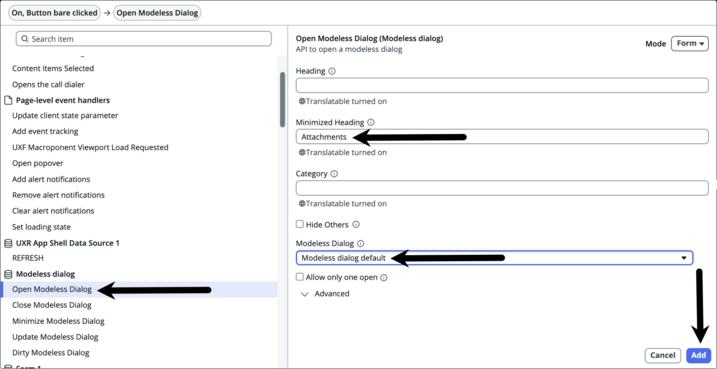The height and width of the screenshot is (369, 717).
Task: Click the UXR App Shell Data Source database icon
Action: [x=8, y=243]
